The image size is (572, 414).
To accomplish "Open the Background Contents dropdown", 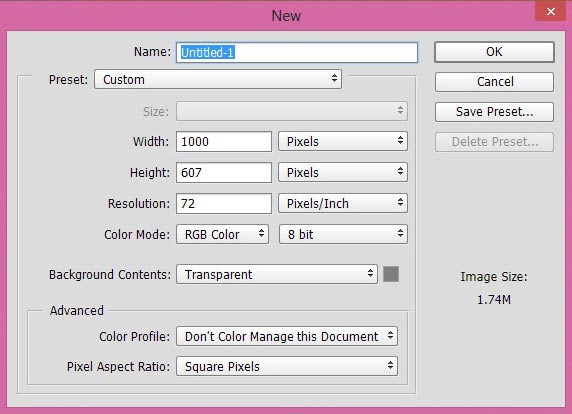I will point(277,274).
